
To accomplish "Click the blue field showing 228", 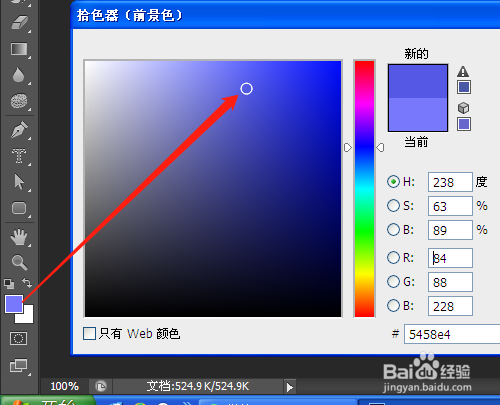I will (450, 306).
